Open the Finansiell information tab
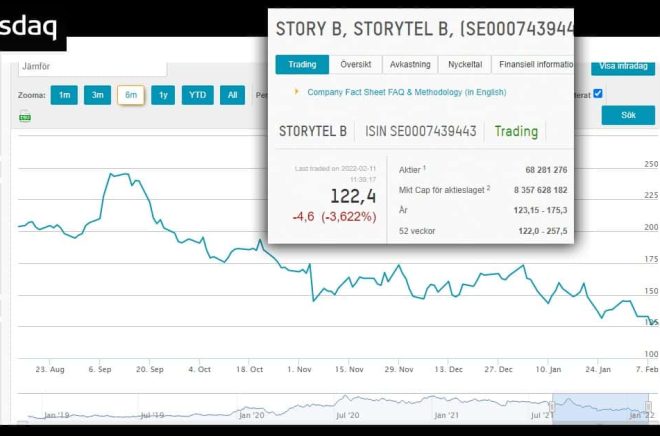The width and height of the screenshot is (660, 436). tap(533, 64)
